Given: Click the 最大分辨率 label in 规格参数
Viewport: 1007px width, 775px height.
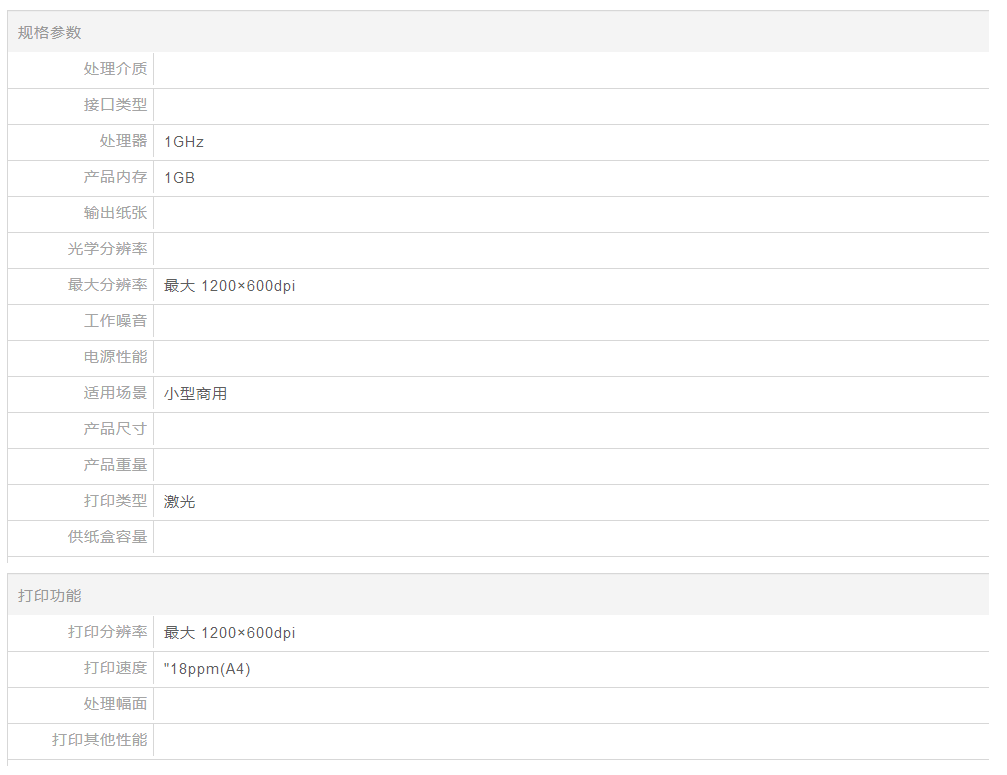Looking at the screenshot, I should click(x=107, y=285).
